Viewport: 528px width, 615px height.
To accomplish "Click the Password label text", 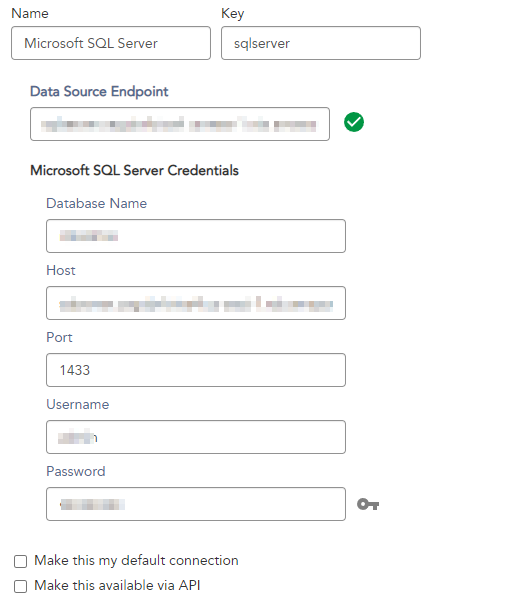I will (x=76, y=471).
